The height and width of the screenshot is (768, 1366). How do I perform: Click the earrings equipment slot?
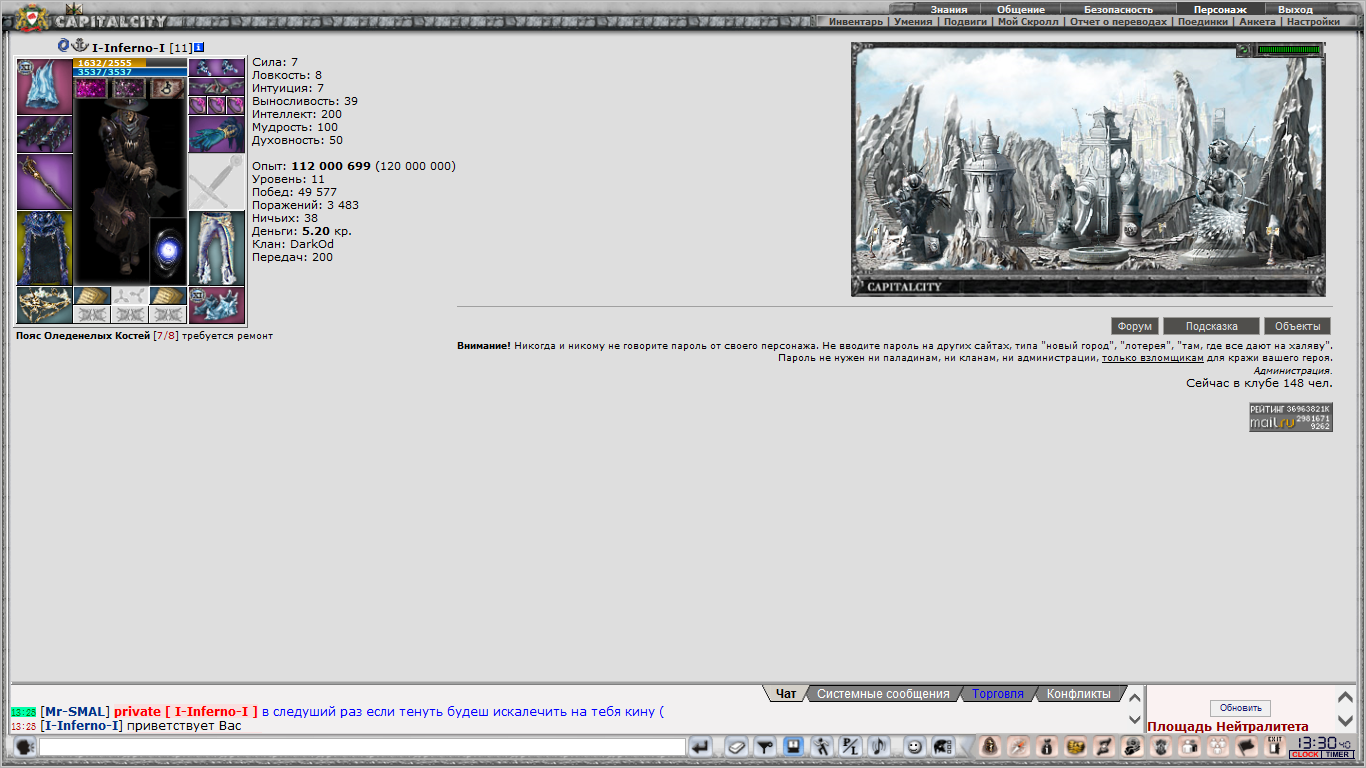(x=216, y=68)
